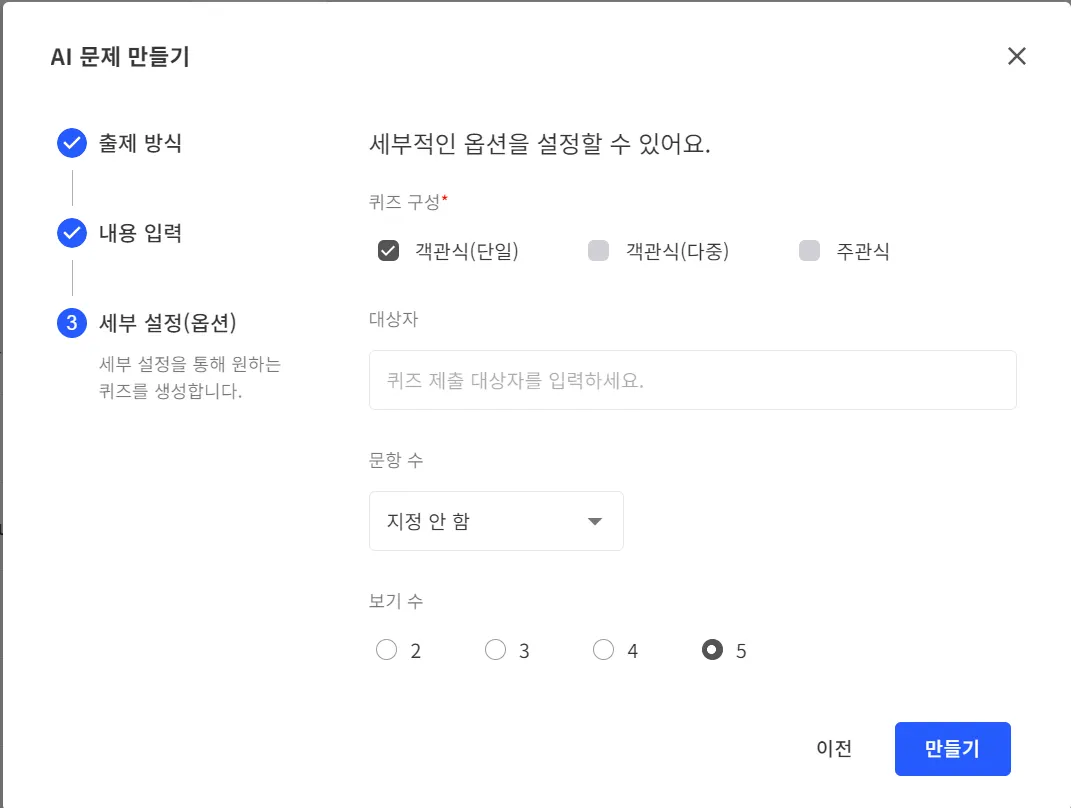This screenshot has height=808, width=1071.
Task: Go to the 내용 입력 step
Action: [140, 234]
